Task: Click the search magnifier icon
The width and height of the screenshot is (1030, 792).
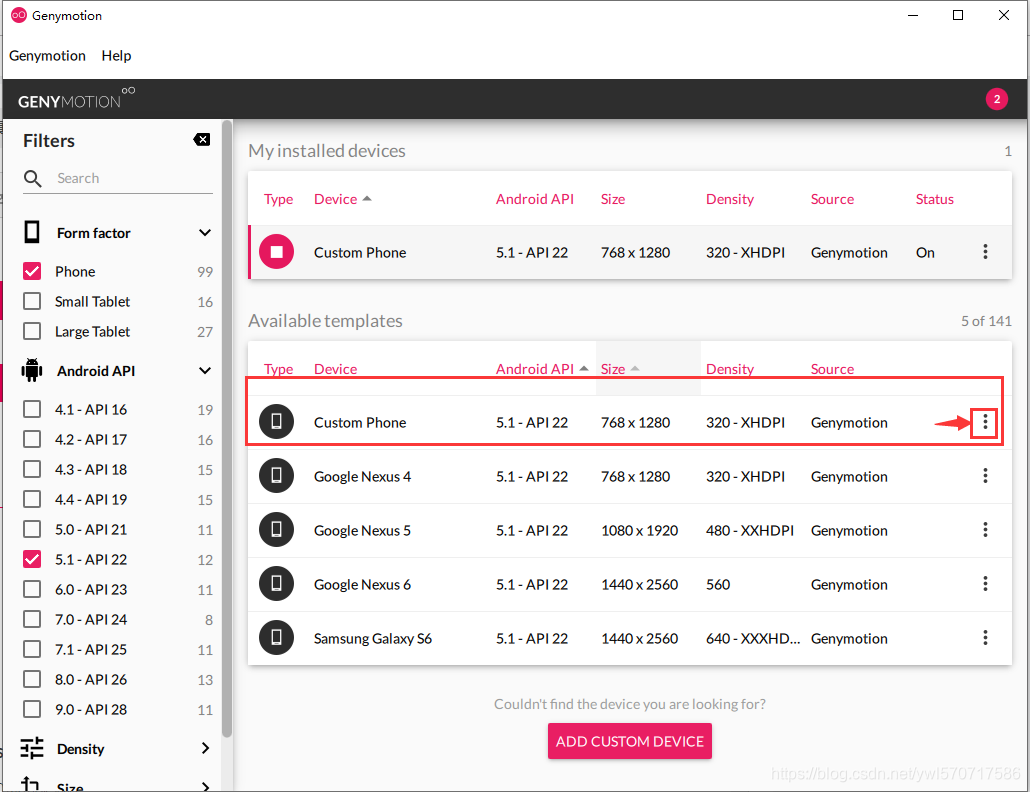Action: point(33,179)
